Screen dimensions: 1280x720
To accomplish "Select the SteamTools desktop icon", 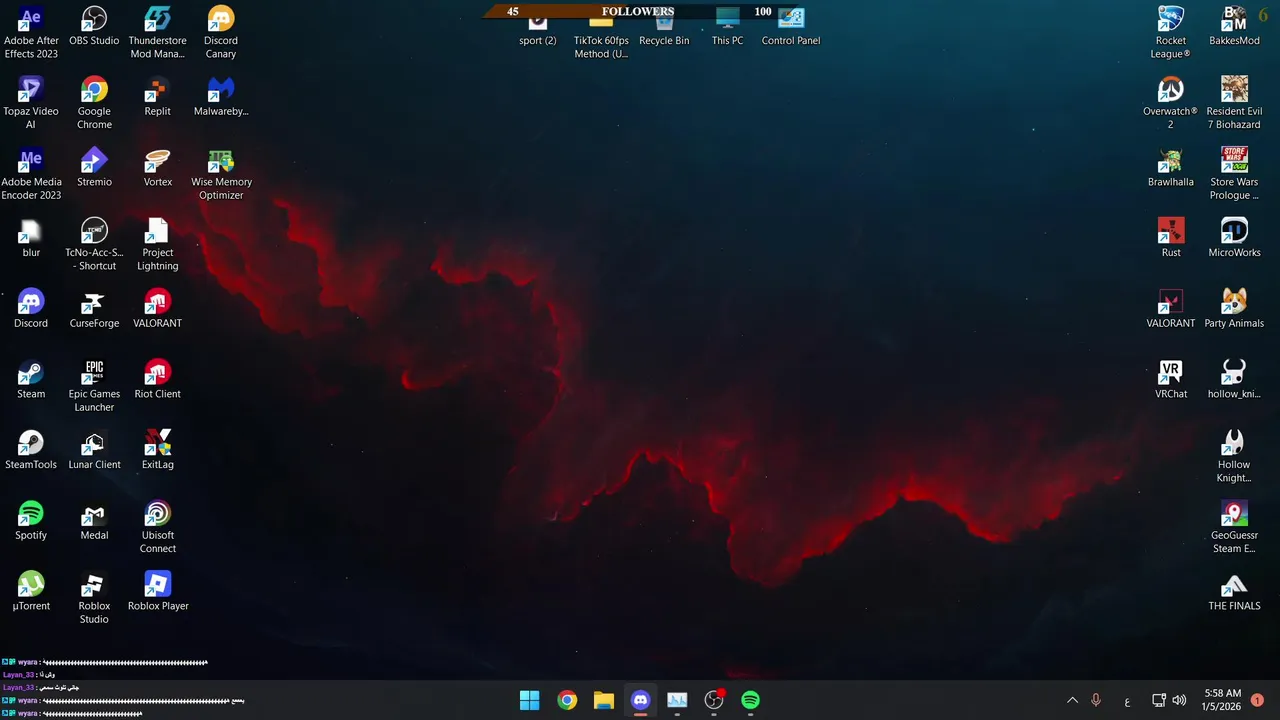I will coord(31,450).
